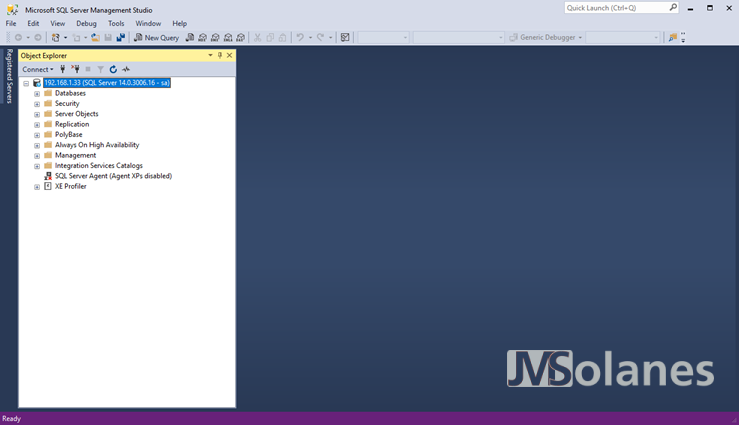The height and width of the screenshot is (425, 740).
Task: Click the MDX query icon
Action: tap(202, 38)
